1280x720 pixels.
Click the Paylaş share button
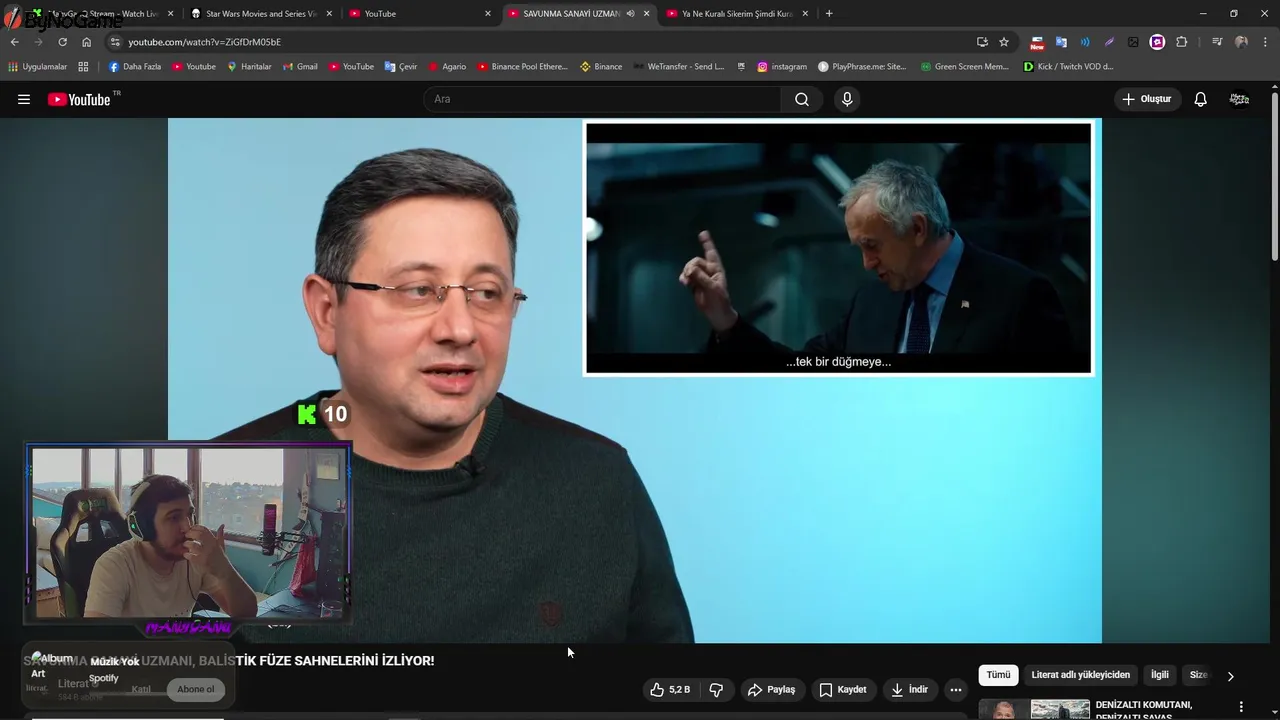771,690
